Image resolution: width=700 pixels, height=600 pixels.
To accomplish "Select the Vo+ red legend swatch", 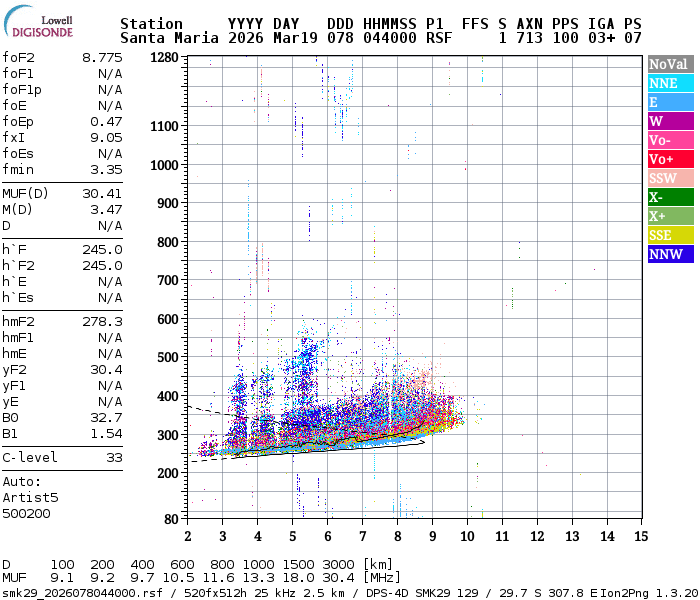I will click(x=671, y=159).
